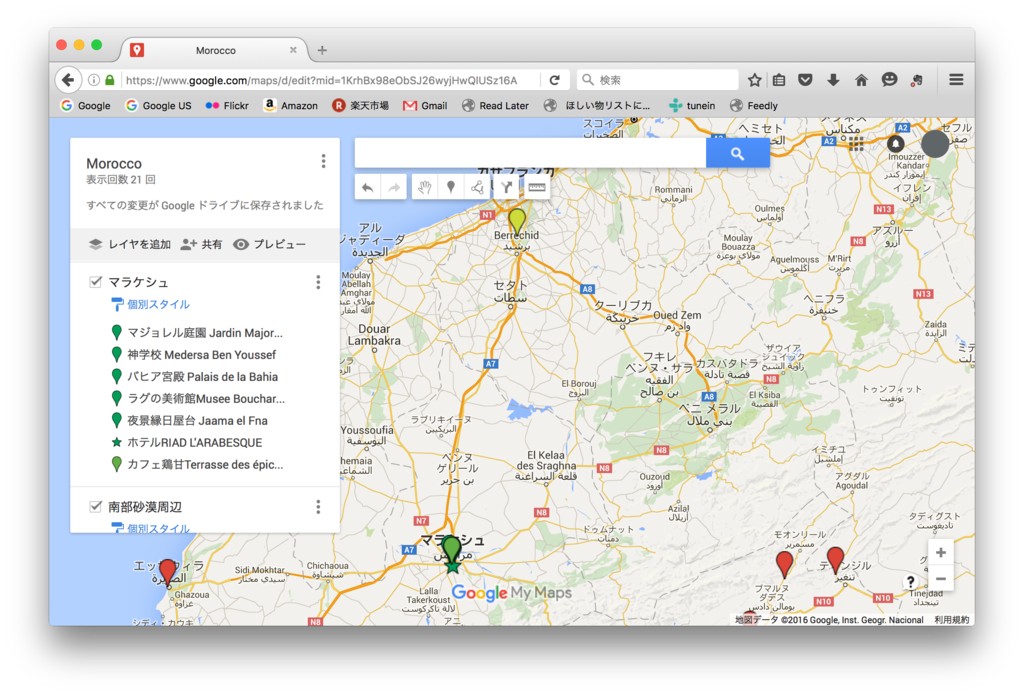Open the Google apps grid icon

[x=856, y=144]
